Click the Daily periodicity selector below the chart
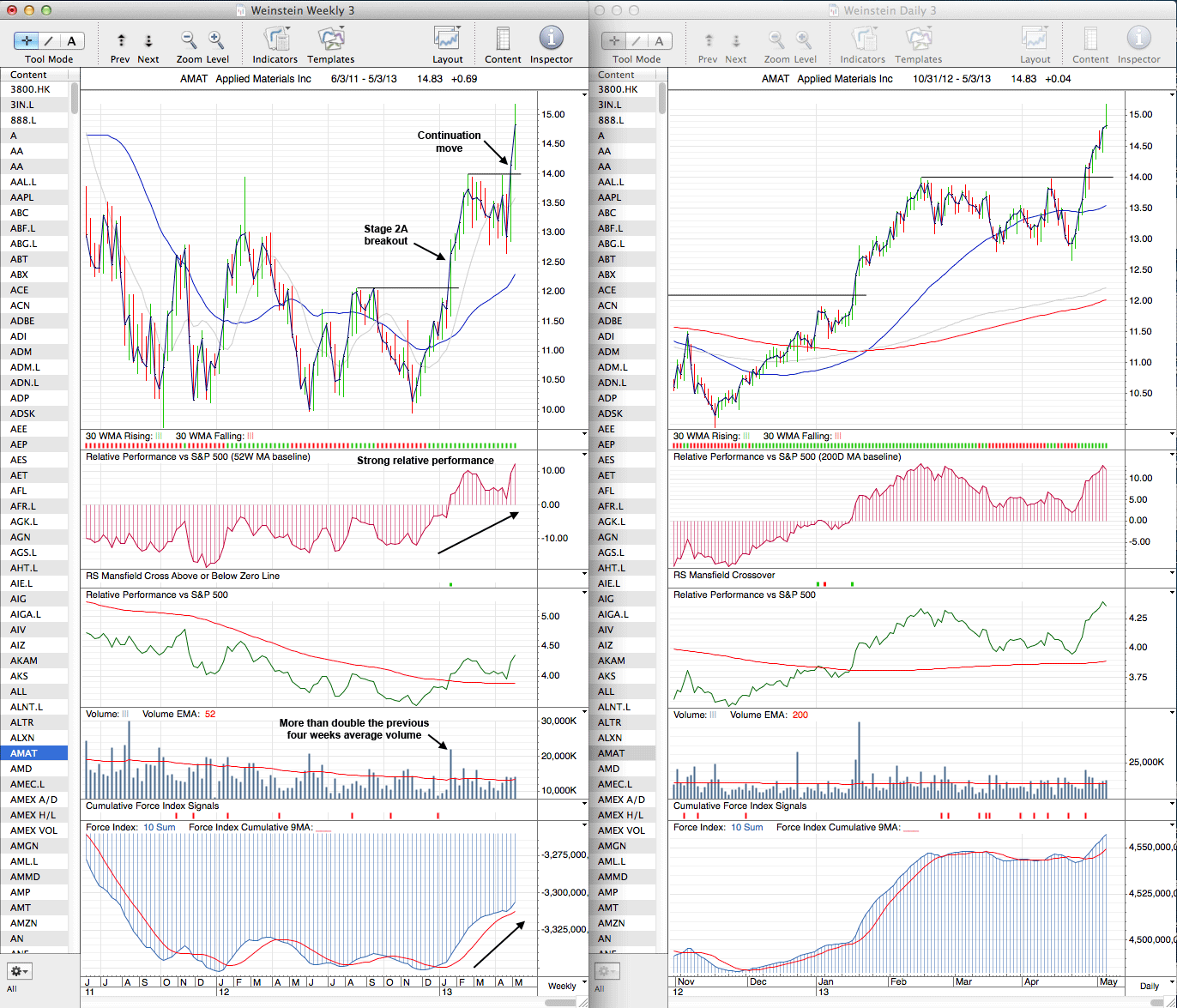Viewport: 1177px width, 1008px height. tap(1149, 986)
